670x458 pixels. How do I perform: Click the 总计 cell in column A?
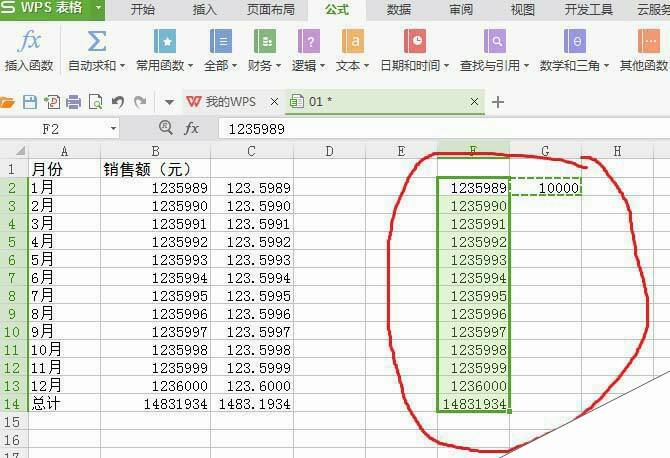[x=64, y=404]
